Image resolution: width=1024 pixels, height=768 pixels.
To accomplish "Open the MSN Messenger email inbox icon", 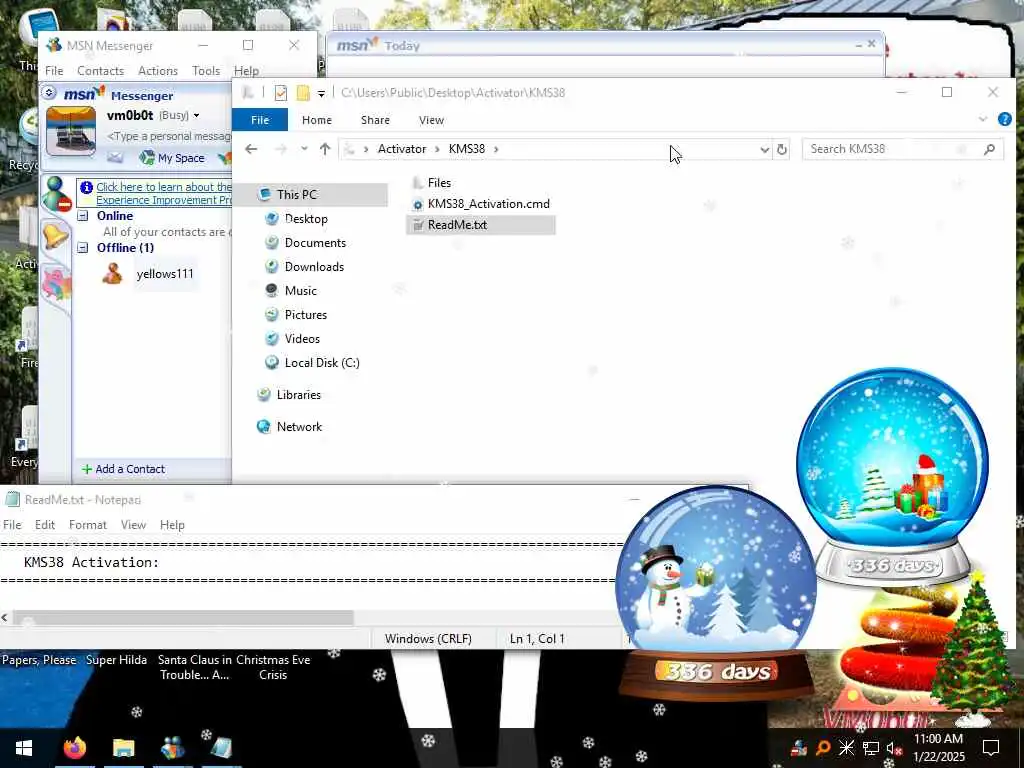I will (115, 157).
